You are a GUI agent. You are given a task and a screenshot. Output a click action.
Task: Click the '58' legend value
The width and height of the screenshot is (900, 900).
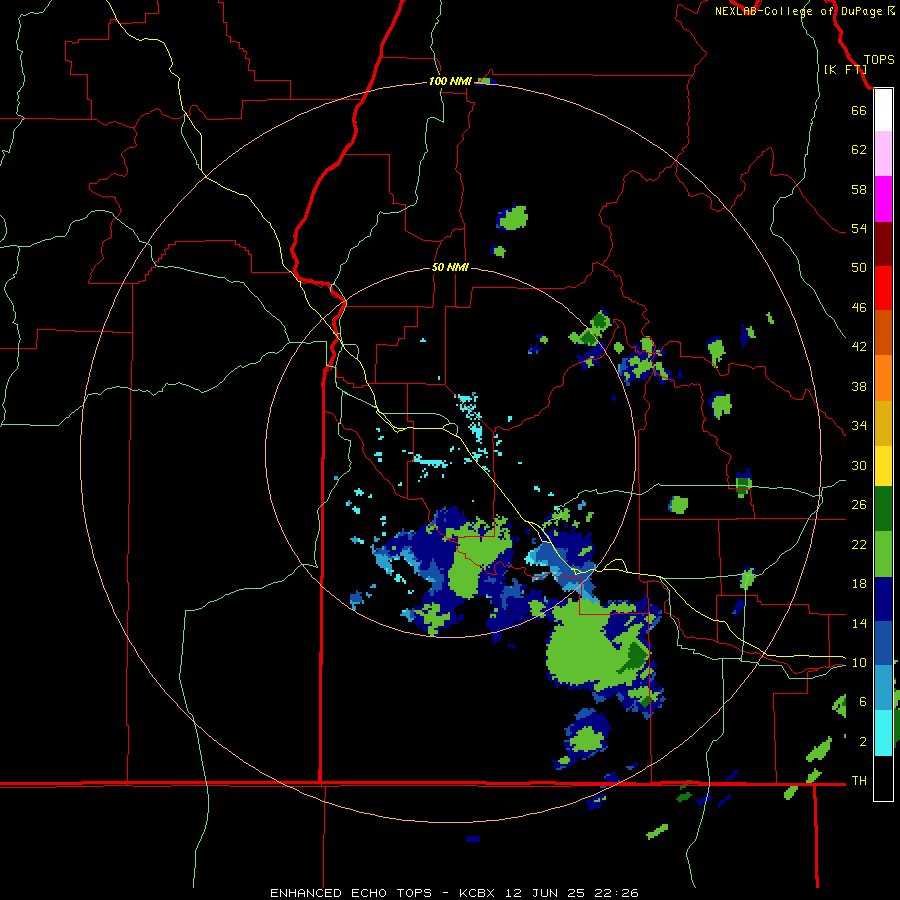(x=859, y=189)
